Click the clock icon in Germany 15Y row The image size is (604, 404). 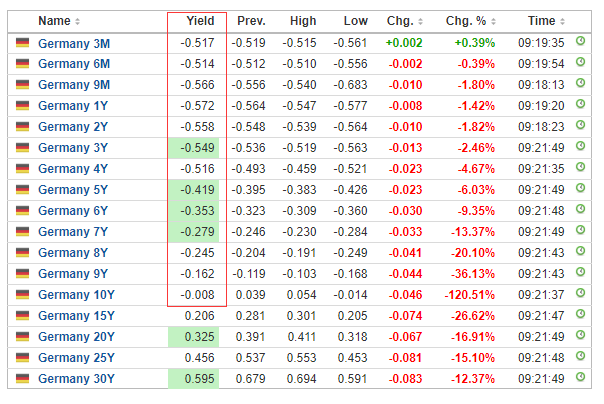pyautogui.click(x=581, y=315)
